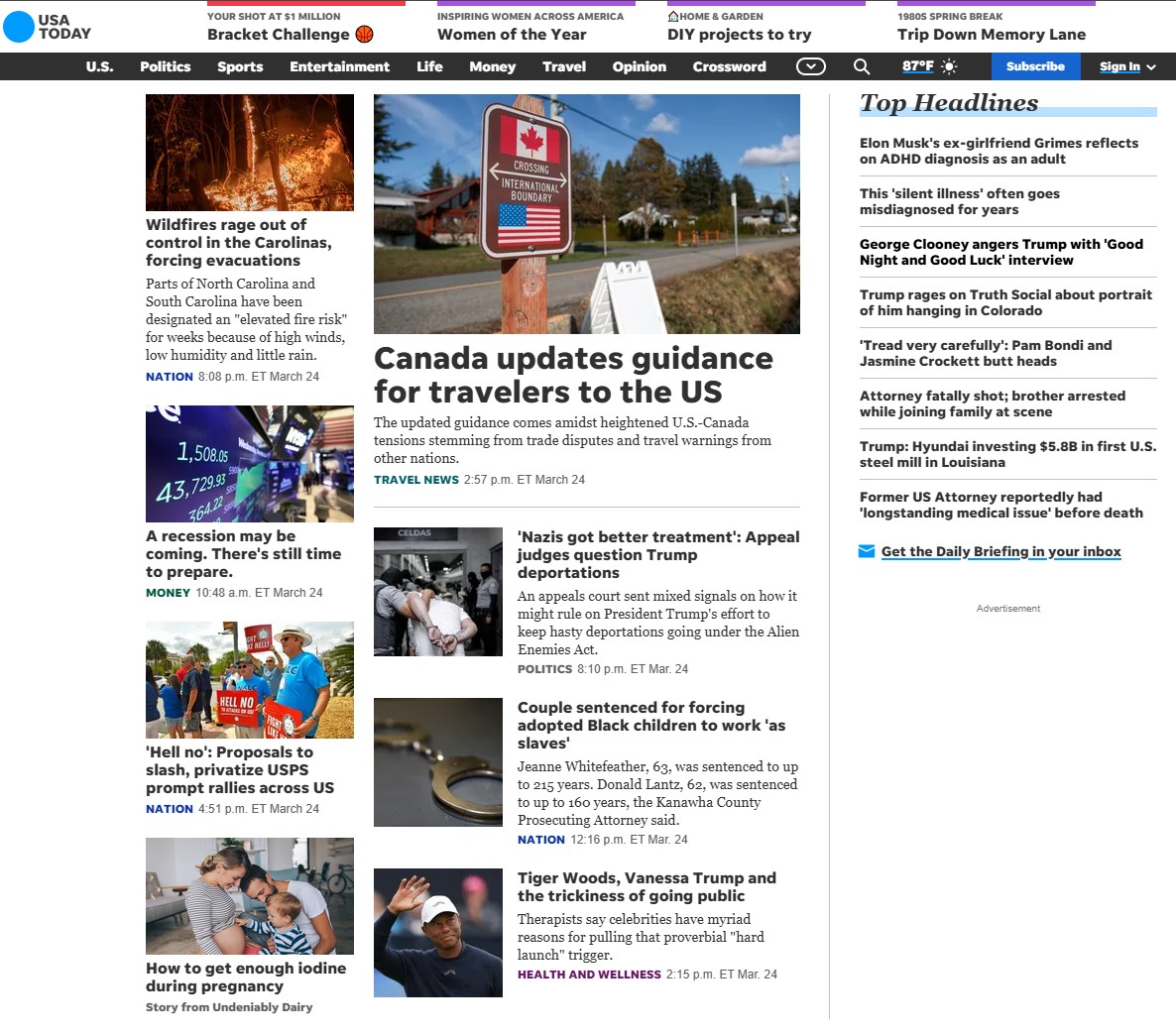
Task: Click the POLITICS category label
Action: pyautogui.click(x=544, y=669)
